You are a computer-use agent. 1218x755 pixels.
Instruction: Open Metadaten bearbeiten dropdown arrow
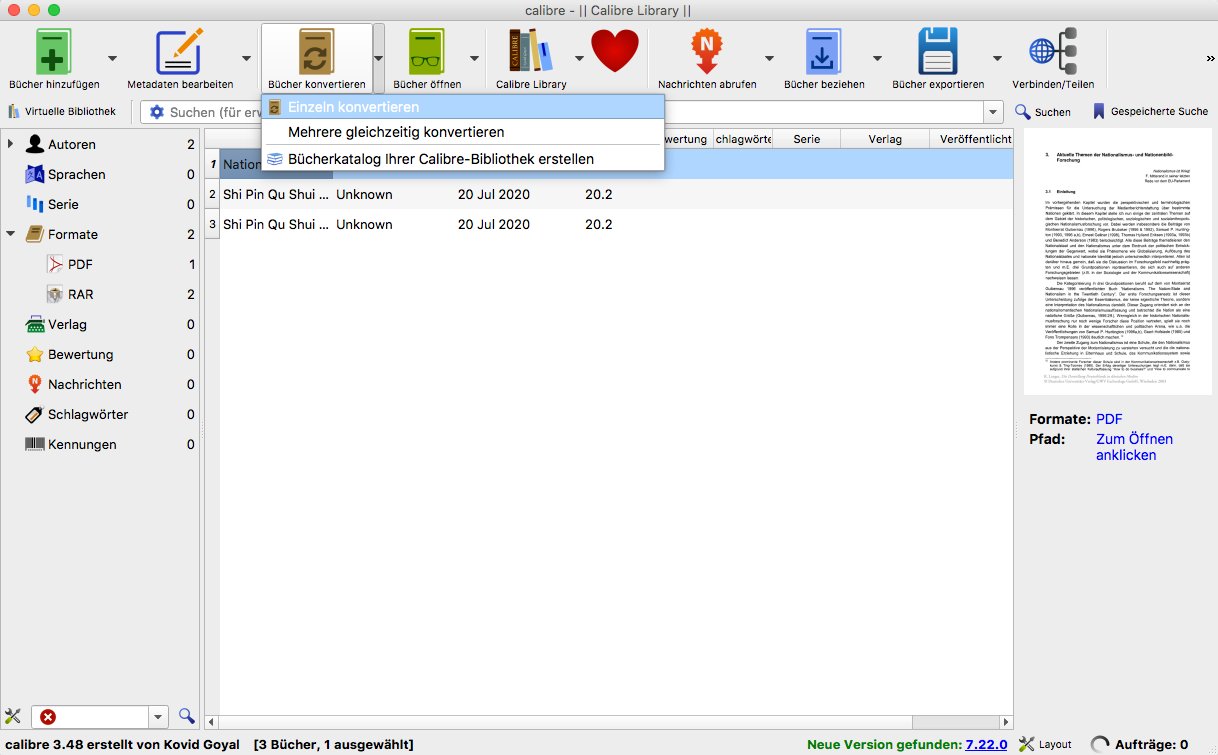coord(245,58)
